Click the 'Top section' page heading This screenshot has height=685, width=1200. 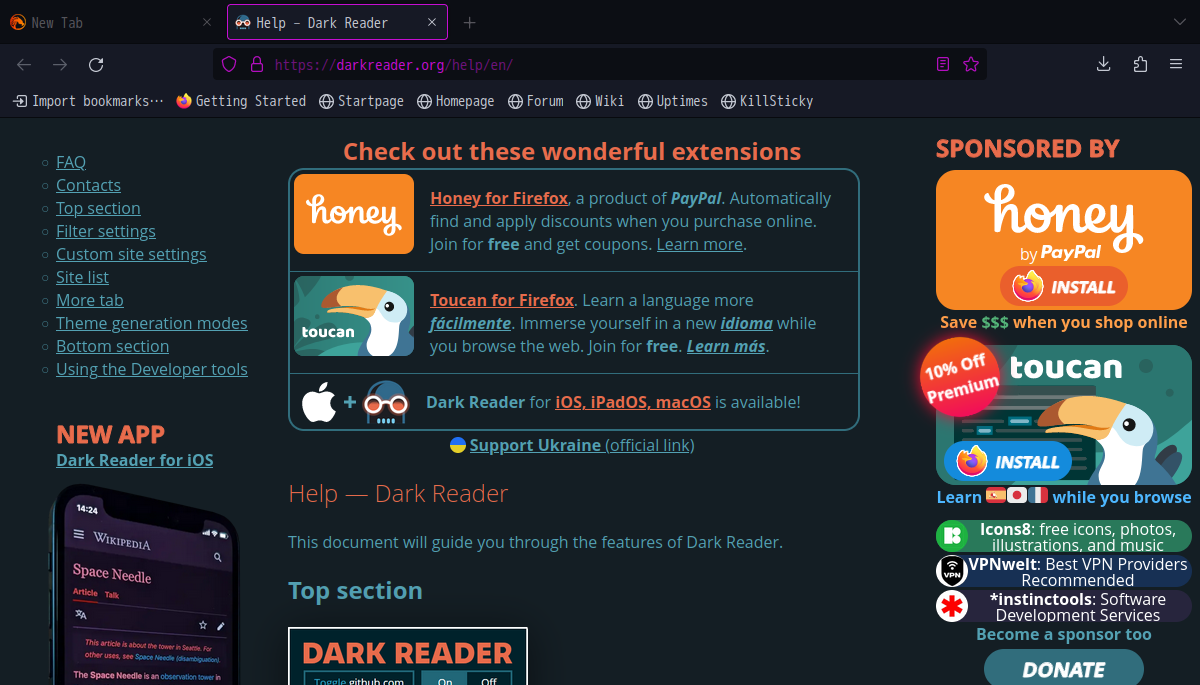click(x=355, y=590)
